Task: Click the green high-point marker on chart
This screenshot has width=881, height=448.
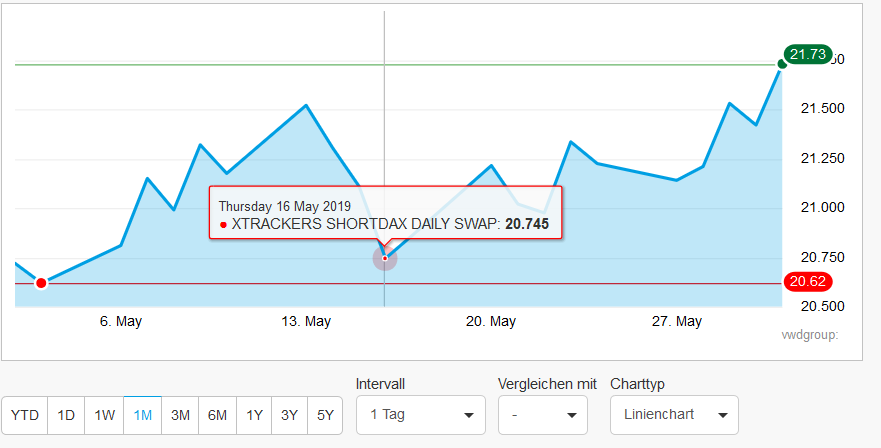Action: click(x=782, y=65)
